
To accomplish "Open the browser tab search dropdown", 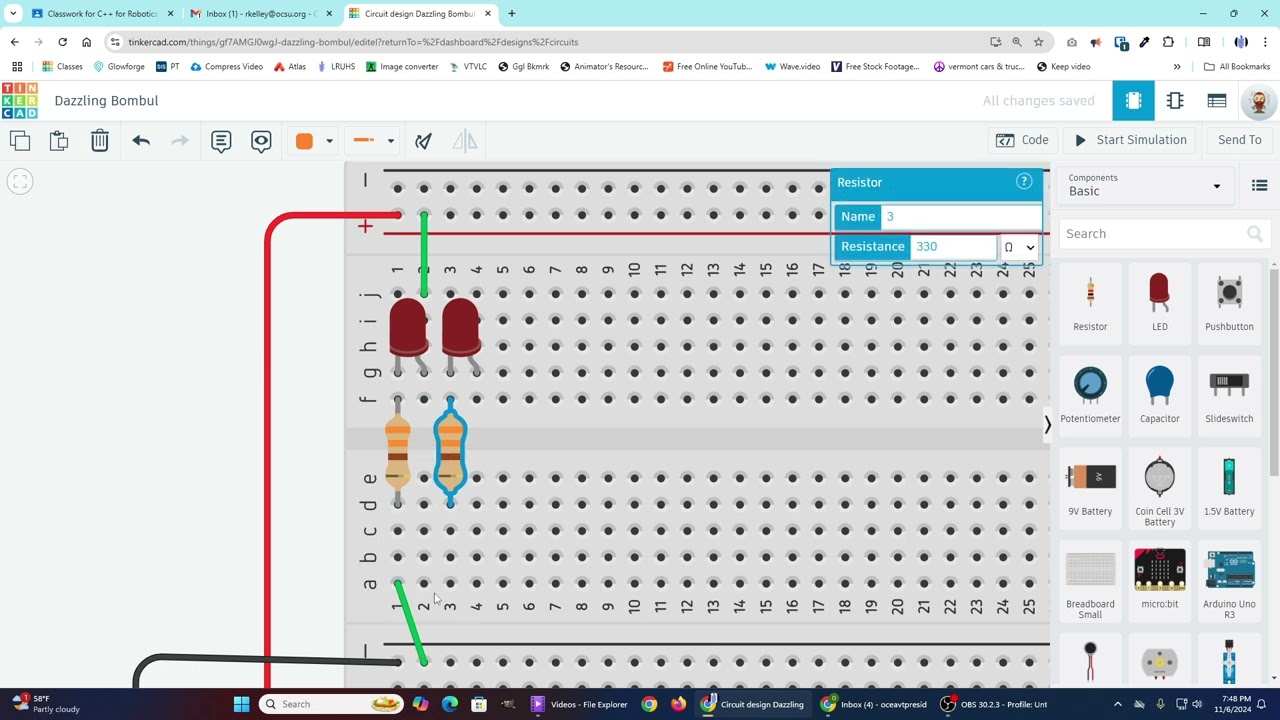I will tap(13, 14).
